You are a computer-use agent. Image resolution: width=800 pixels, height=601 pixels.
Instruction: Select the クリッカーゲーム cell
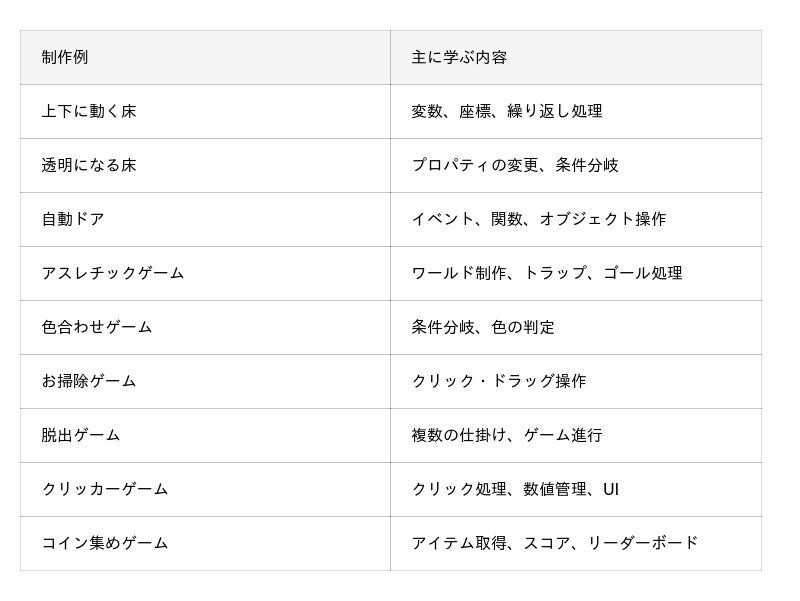point(205,490)
